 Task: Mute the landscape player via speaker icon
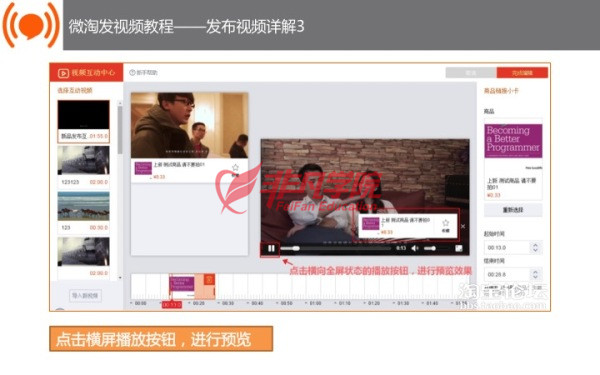(415, 249)
